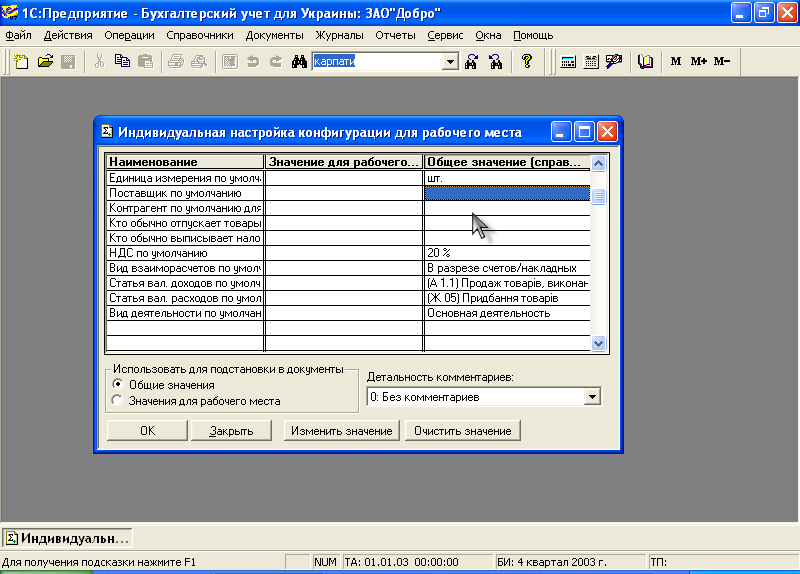Click the Find previous binoculars icon
The height and width of the screenshot is (574, 800).
coord(495,62)
